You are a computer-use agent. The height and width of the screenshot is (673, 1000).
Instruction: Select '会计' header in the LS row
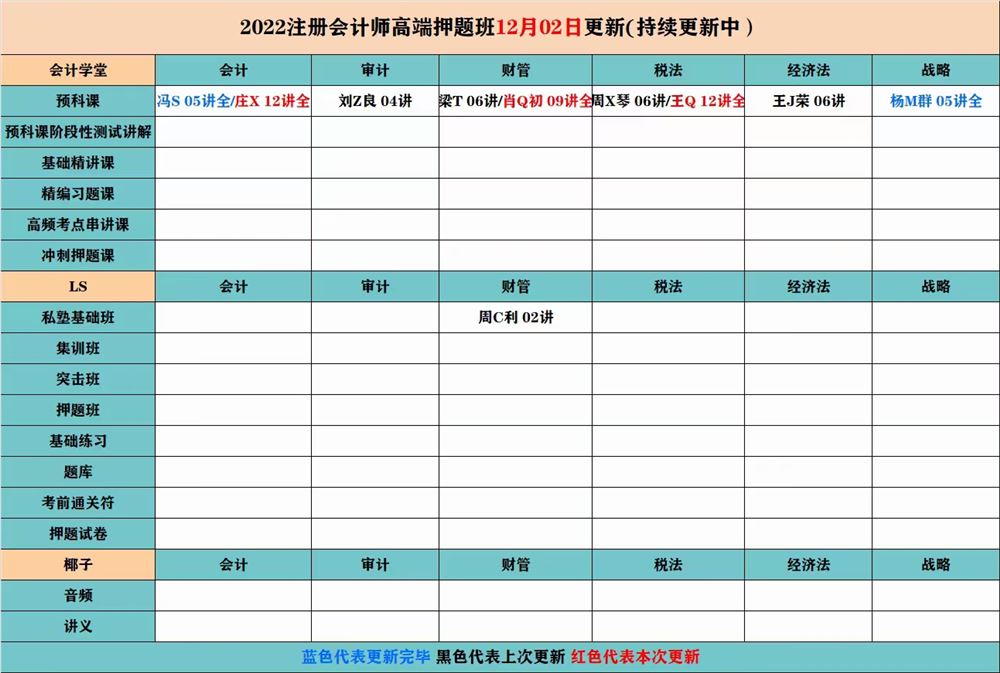233,286
